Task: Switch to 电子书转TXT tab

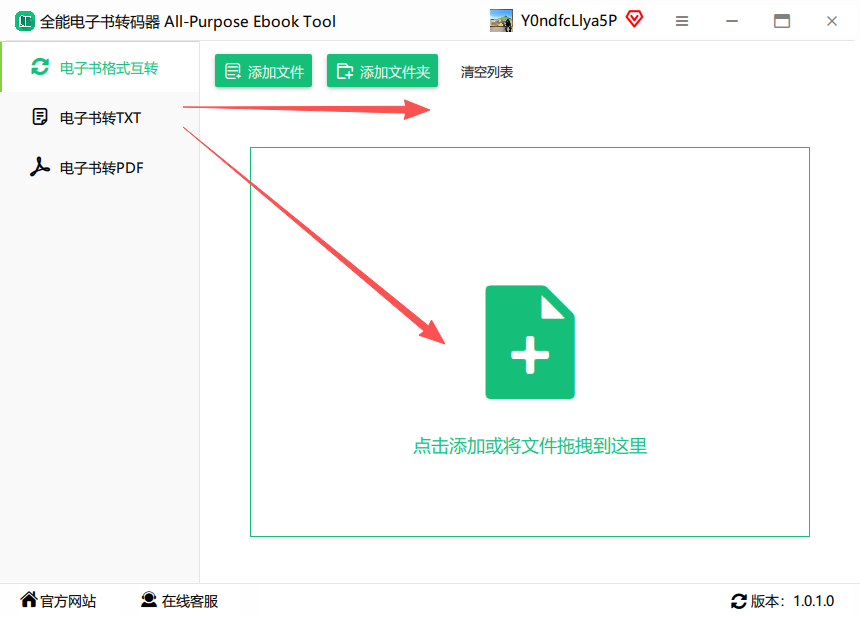Action: coord(100,117)
